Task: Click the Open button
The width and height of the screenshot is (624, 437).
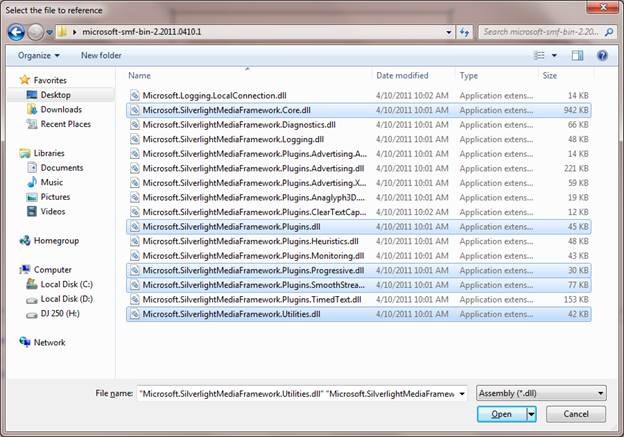Action: 501,414
